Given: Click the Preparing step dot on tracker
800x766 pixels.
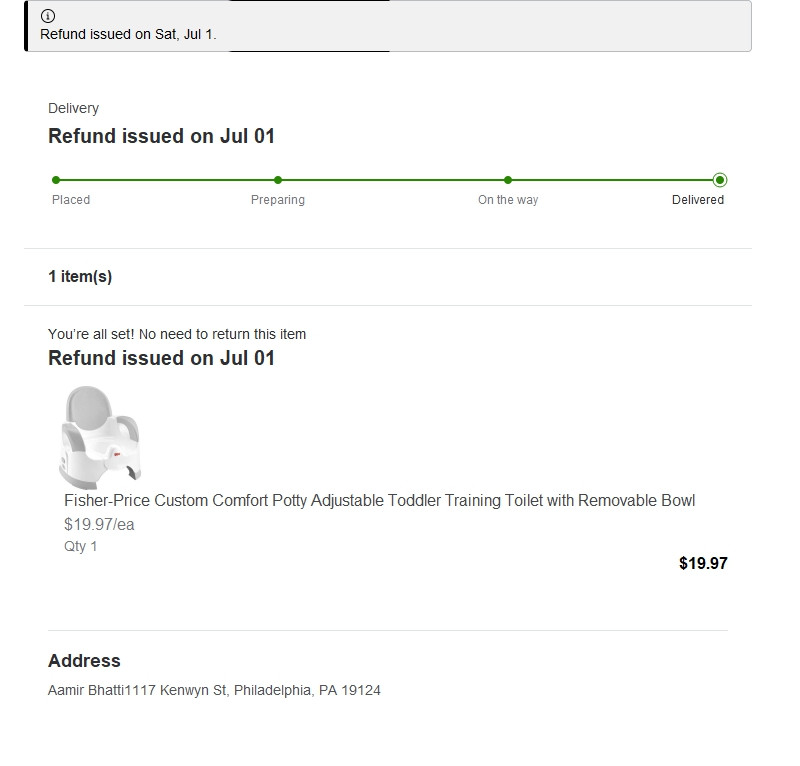Looking at the screenshot, I should click(x=278, y=180).
